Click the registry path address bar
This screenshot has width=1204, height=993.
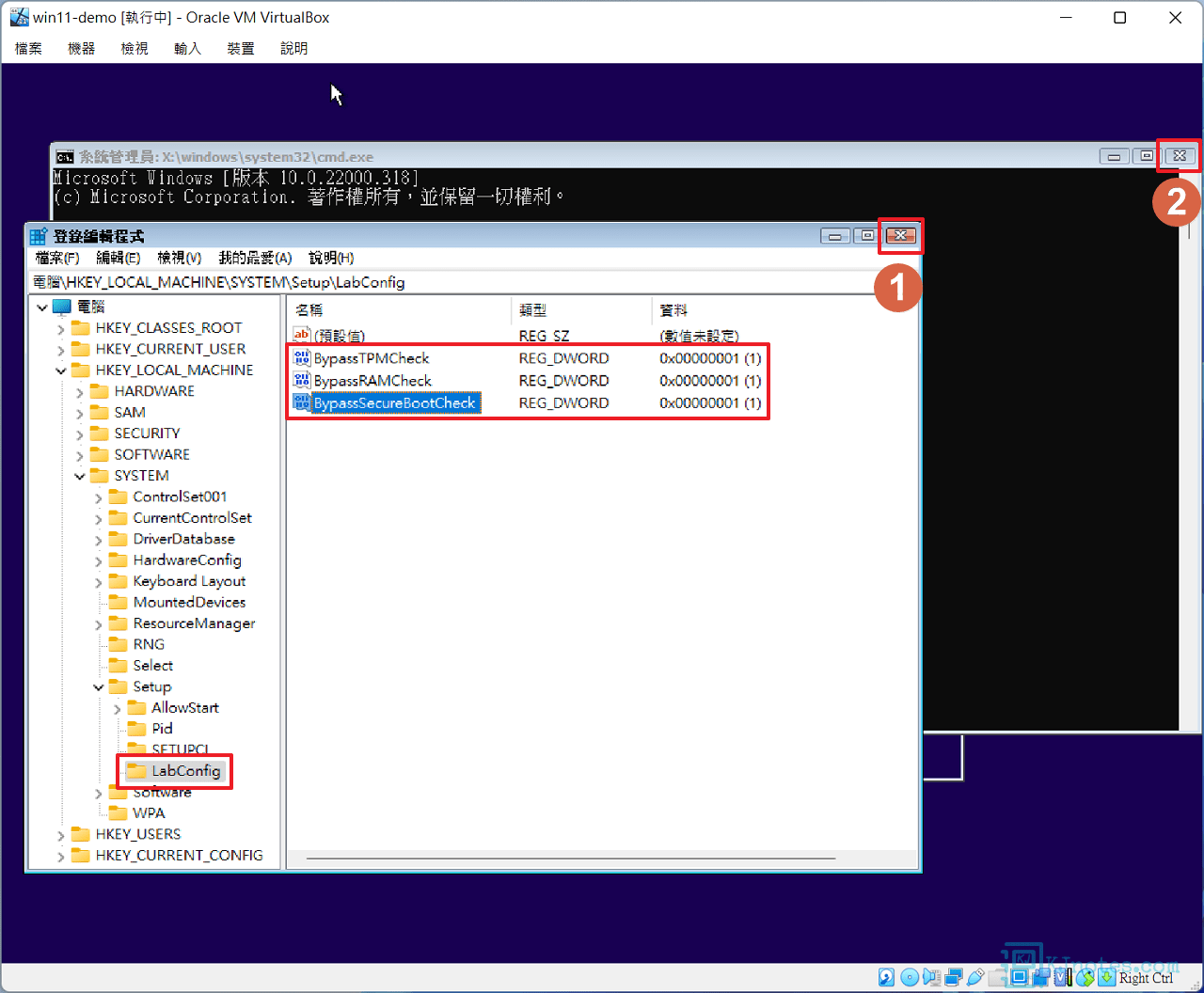[473, 282]
